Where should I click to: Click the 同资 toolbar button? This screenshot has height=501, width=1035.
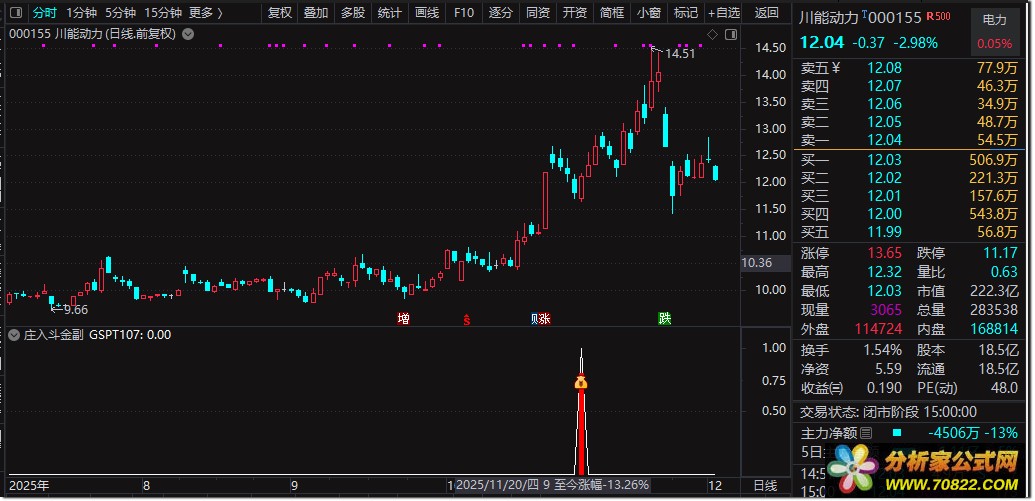(538, 13)
